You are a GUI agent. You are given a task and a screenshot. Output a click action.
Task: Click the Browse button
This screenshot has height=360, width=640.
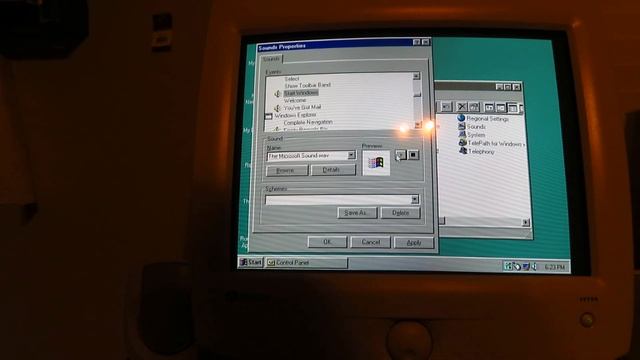(287, 170)
